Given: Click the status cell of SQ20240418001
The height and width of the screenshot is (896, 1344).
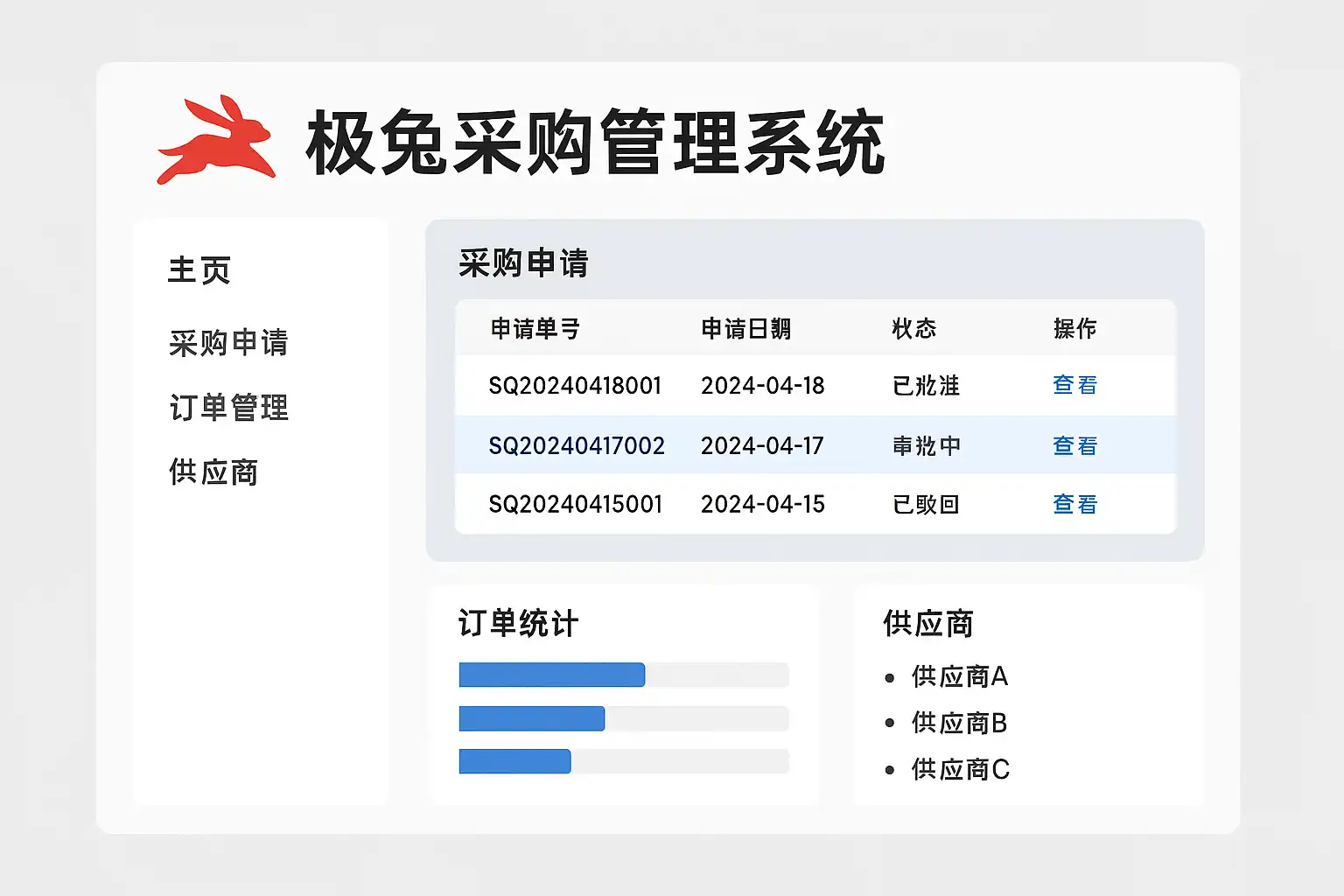Looking at the screenshot, I should [927, 386].
